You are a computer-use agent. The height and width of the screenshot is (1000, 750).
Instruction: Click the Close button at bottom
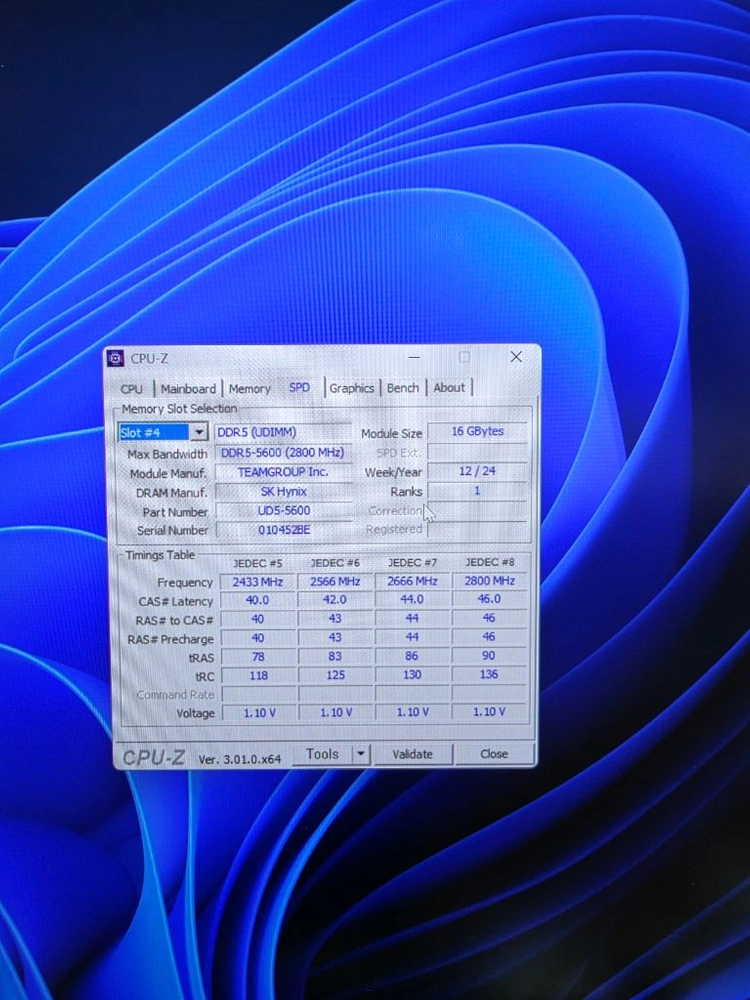coord(494,753)
